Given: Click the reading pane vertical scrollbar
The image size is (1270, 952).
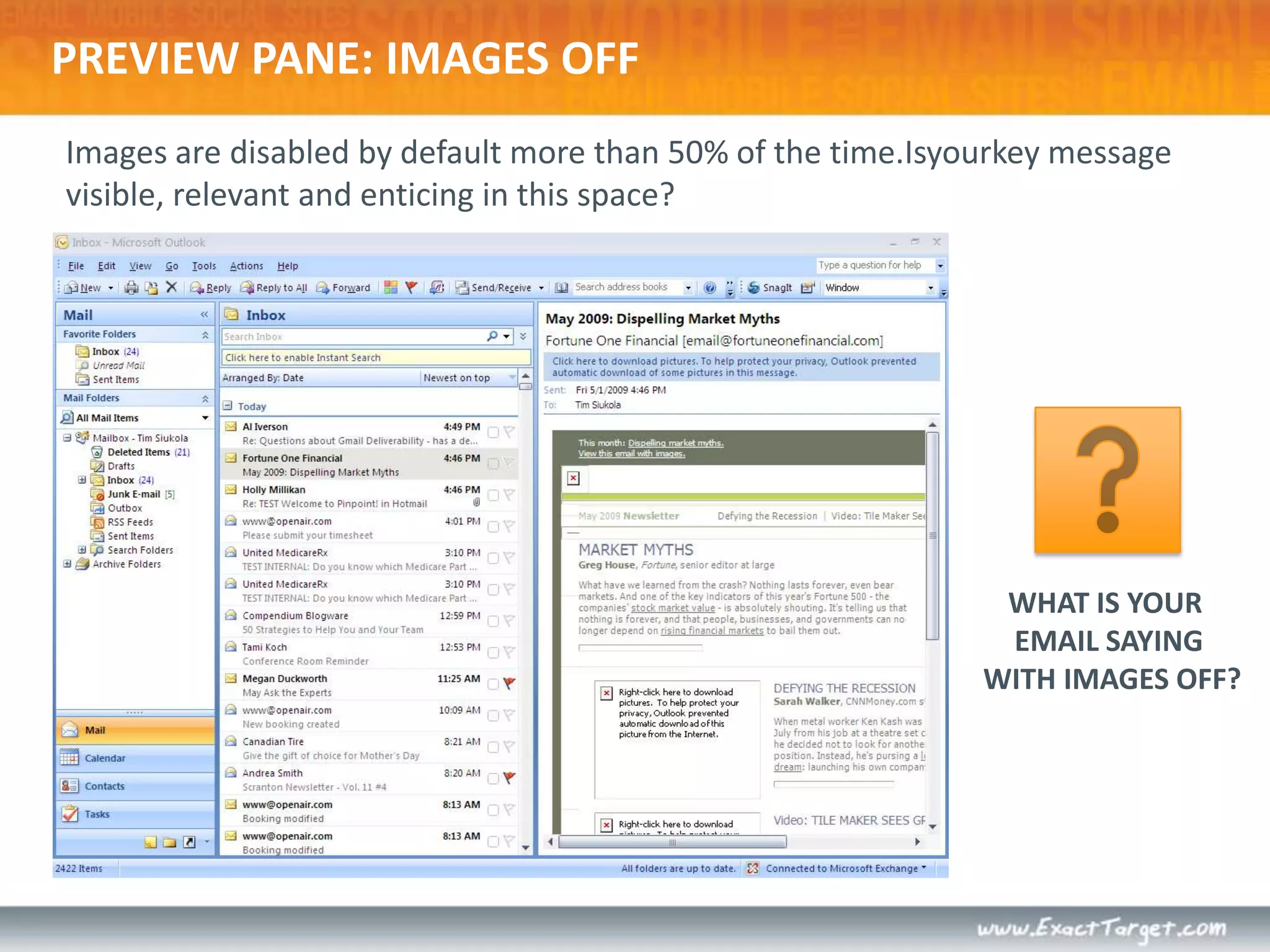Looking at the screenshot, I should [x=932, y=536].
